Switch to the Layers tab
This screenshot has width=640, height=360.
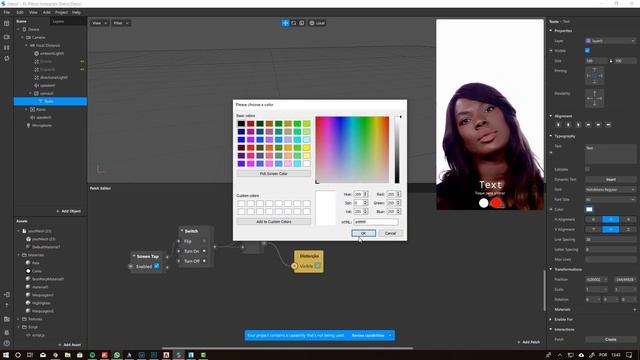(58, 21)
